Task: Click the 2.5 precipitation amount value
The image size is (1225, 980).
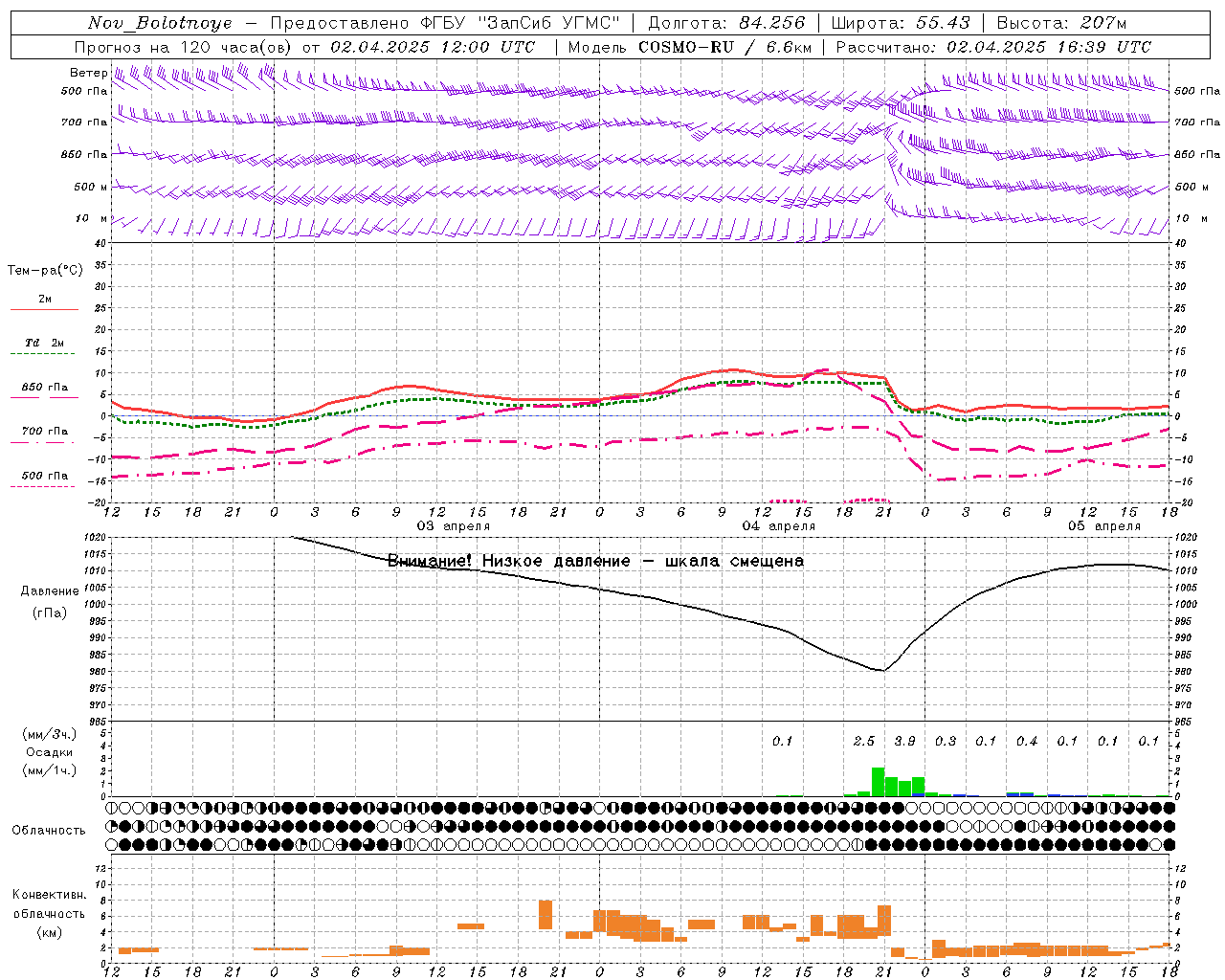Action: tap(864, 741)
